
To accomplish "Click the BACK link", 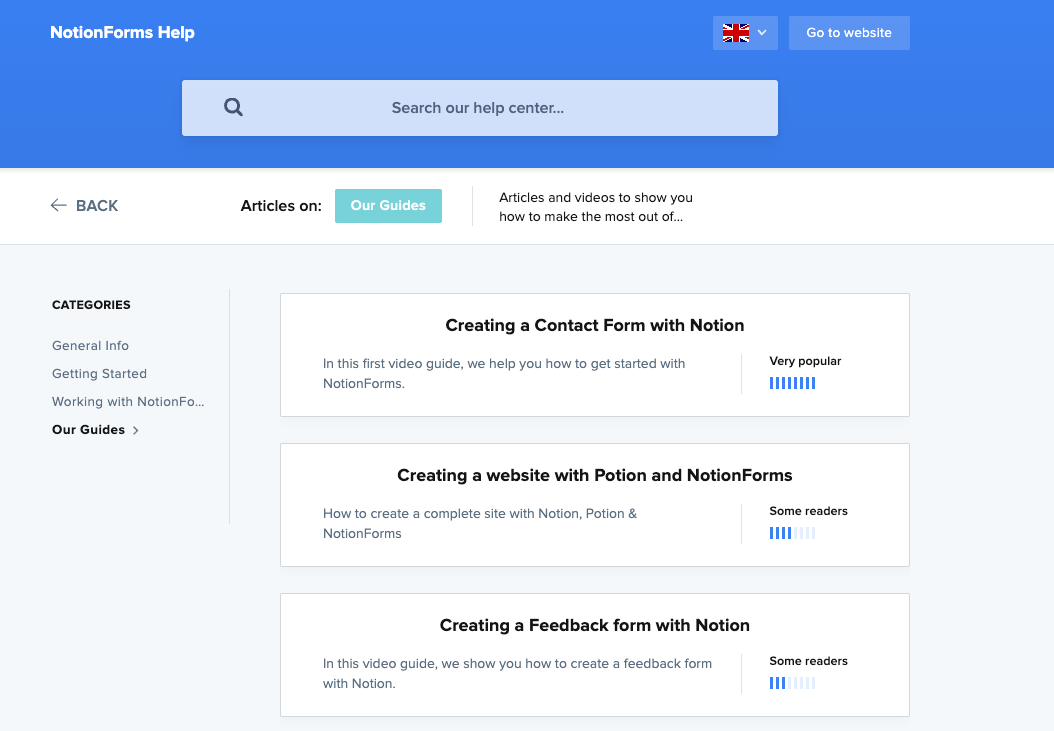I will (85, 206).
